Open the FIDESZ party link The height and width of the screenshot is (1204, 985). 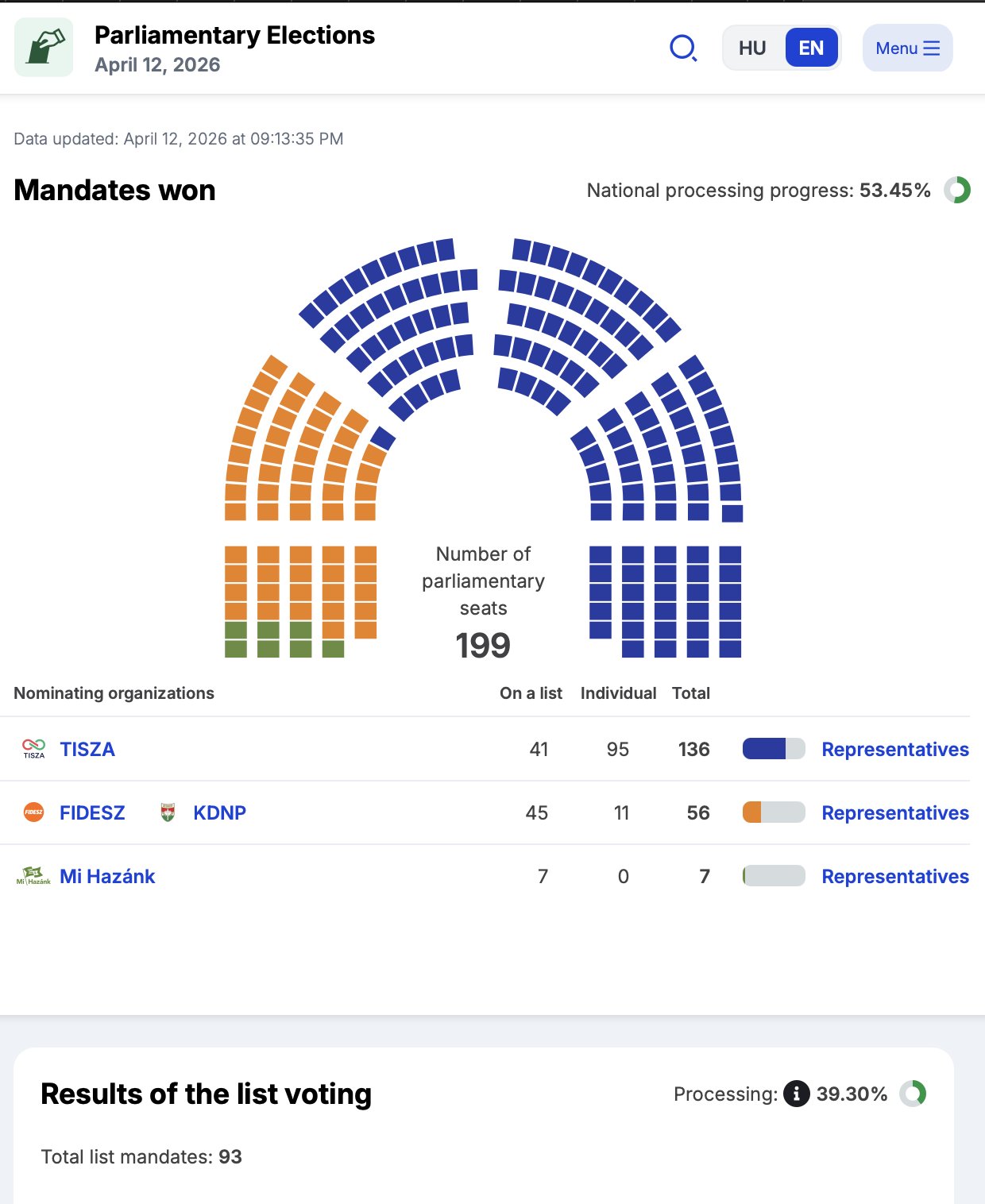pyautogui.click(x=92, y=812)
